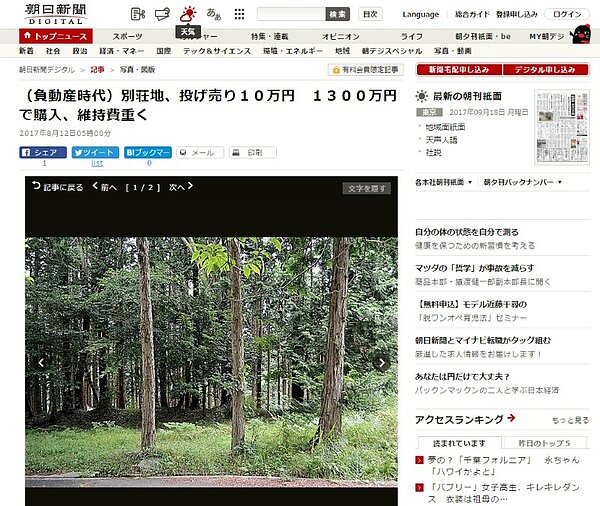600x506 pixels.
Task: Switch to 昨日のトップ5 tab
Action: point(545,443)
